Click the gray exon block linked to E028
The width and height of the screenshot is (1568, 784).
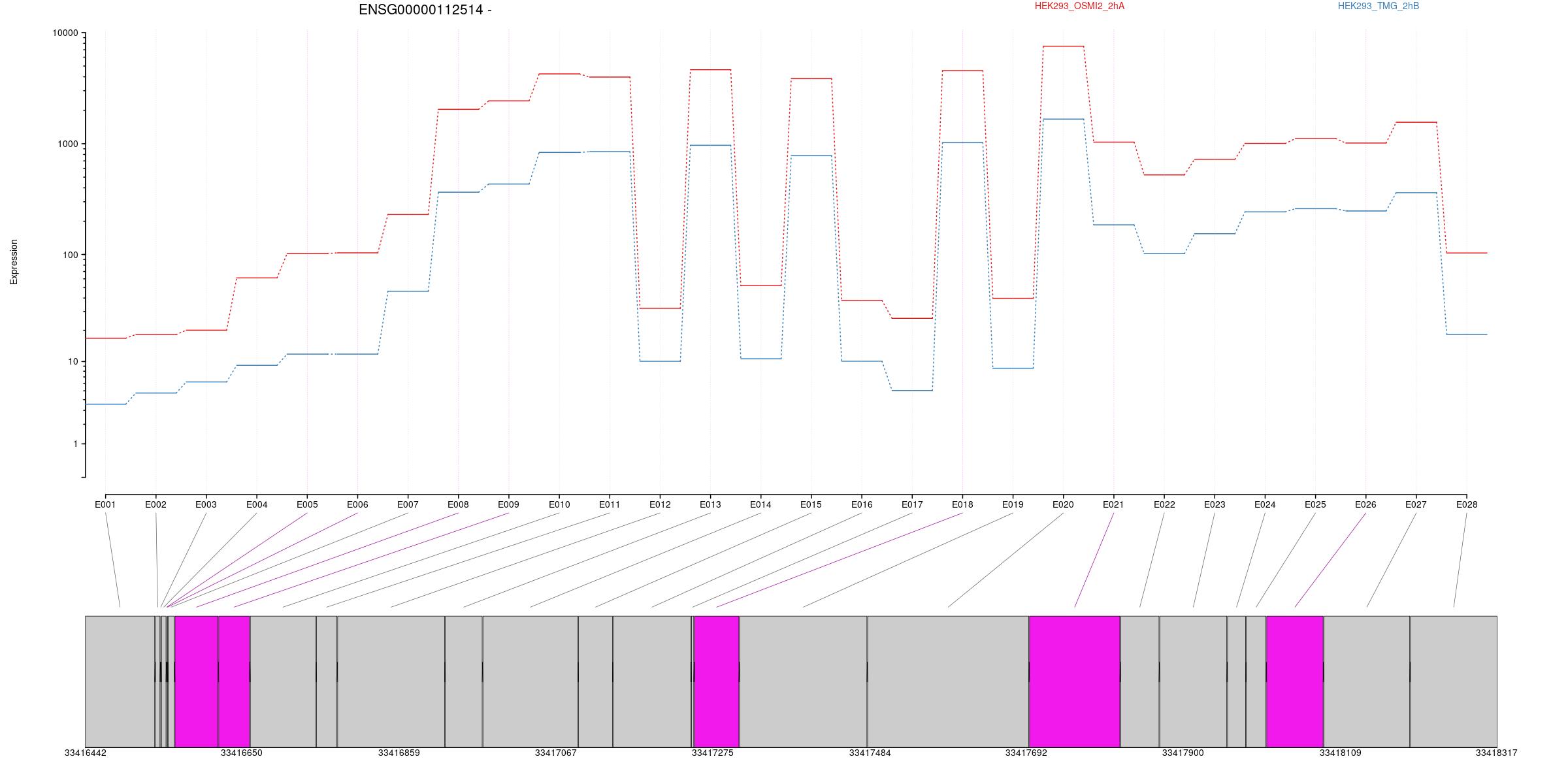[x=1454, y=681]
